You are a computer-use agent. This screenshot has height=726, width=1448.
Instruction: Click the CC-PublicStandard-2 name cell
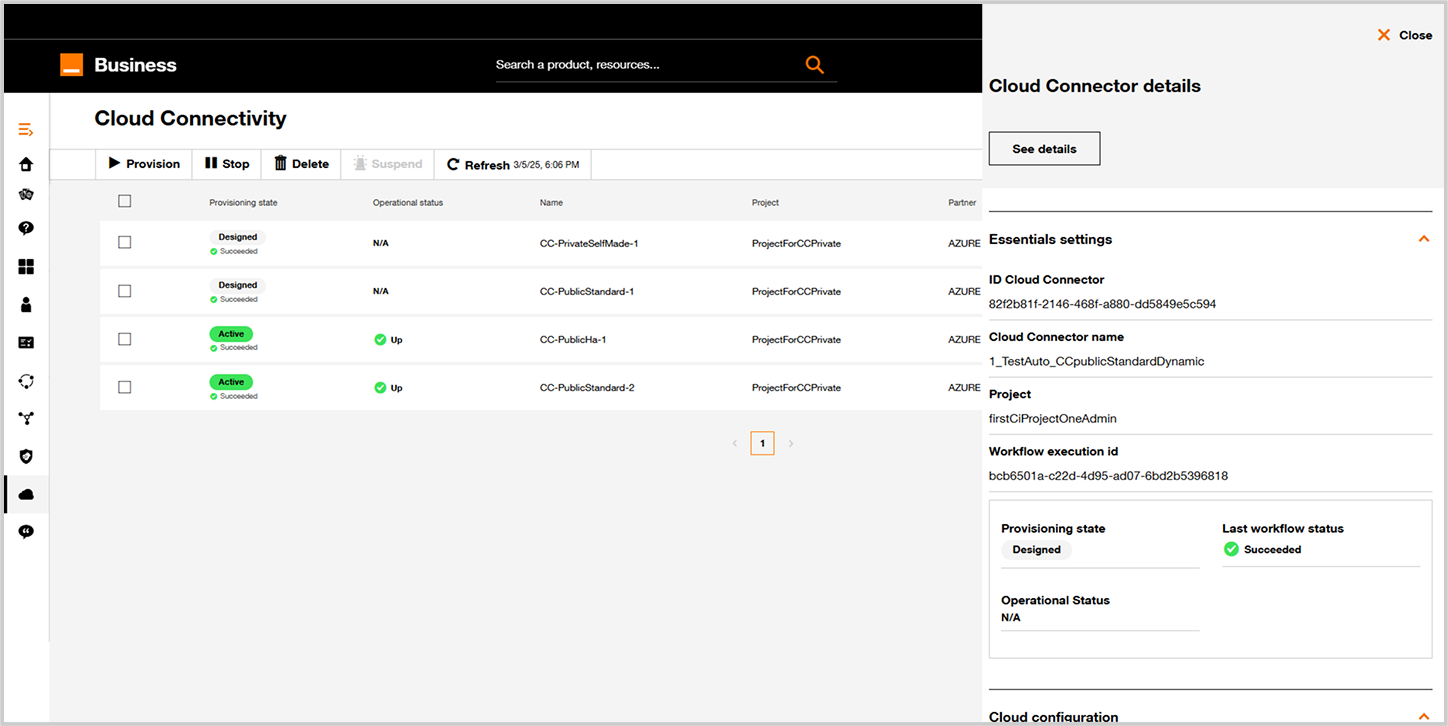pyautogui.click(x=587, y=388)
